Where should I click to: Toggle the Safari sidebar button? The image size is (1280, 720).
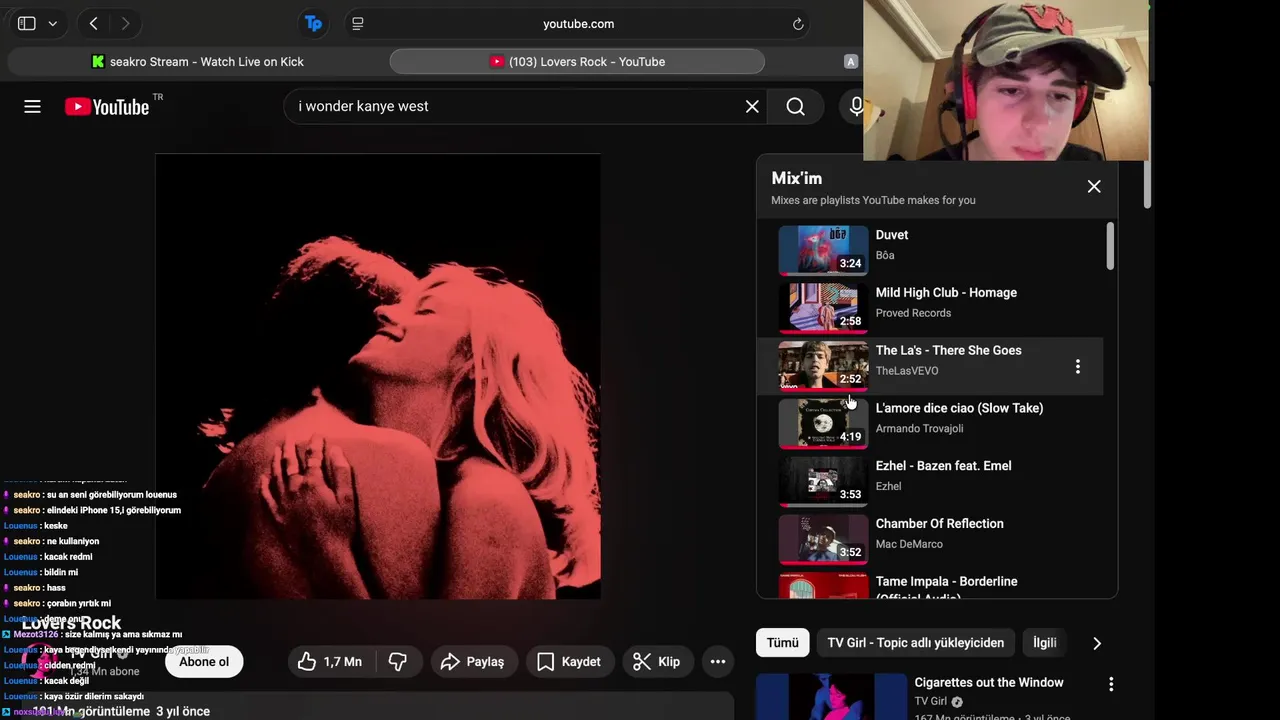click(27, 23)
